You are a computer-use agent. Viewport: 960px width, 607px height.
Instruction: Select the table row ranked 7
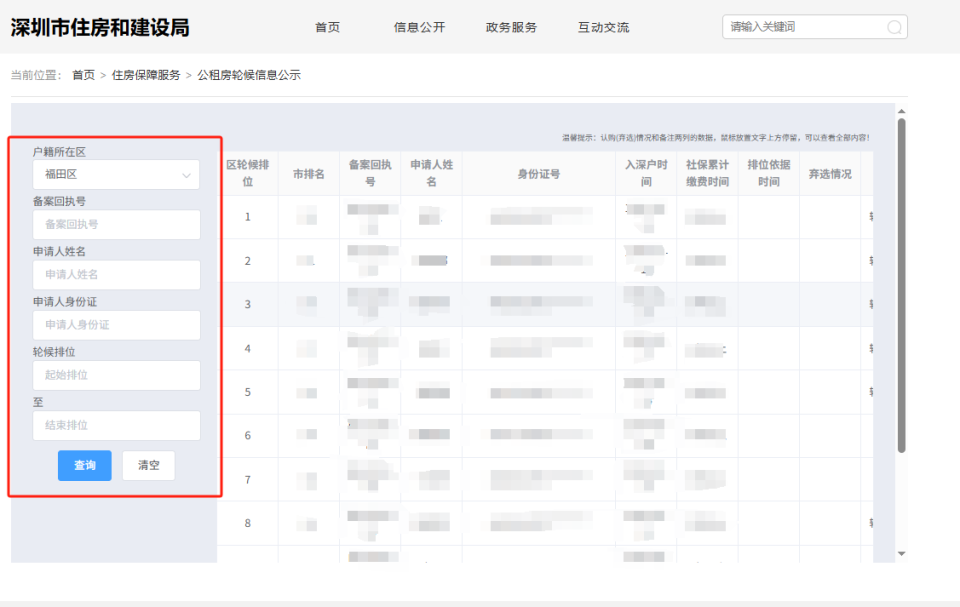[545, 480]
